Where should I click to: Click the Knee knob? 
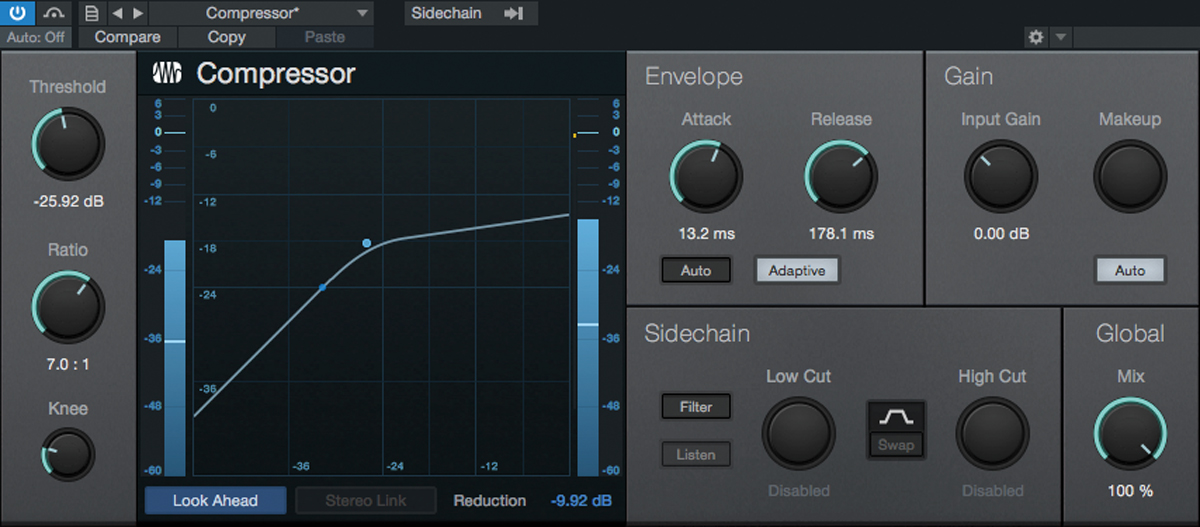click(x=68, y=454)
